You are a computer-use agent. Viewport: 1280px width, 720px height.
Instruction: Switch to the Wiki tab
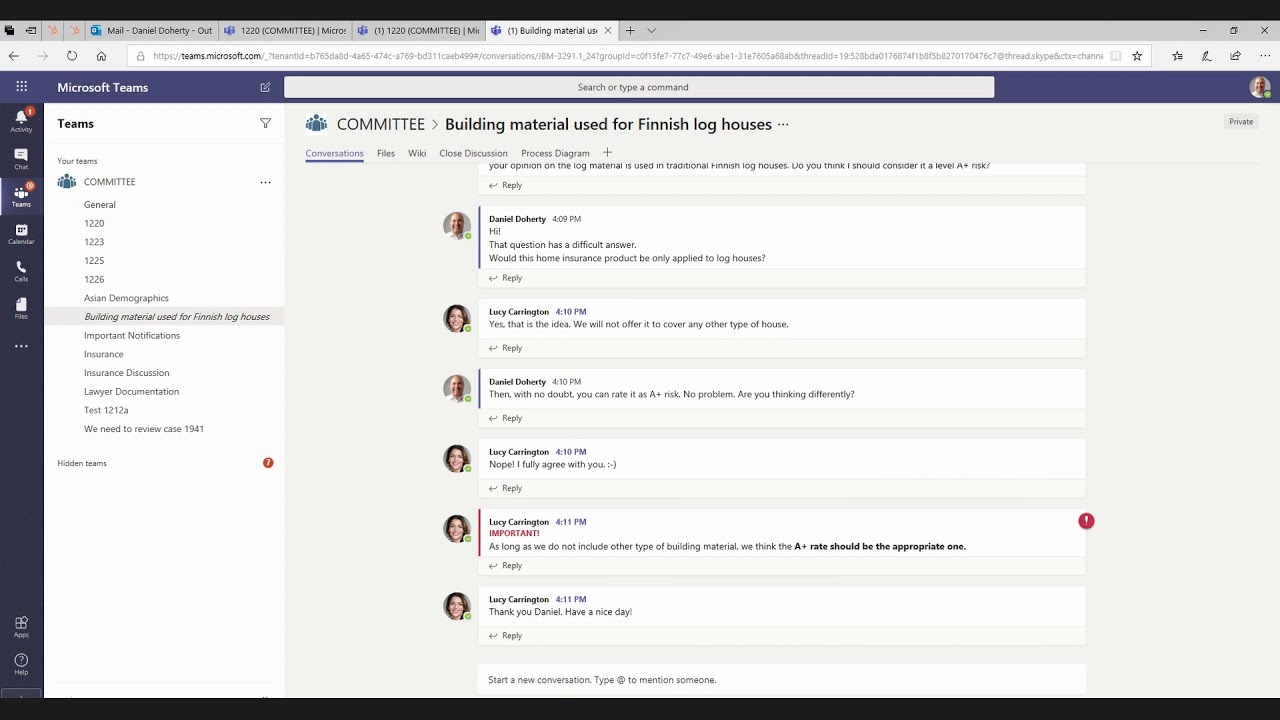pos(417,153)
